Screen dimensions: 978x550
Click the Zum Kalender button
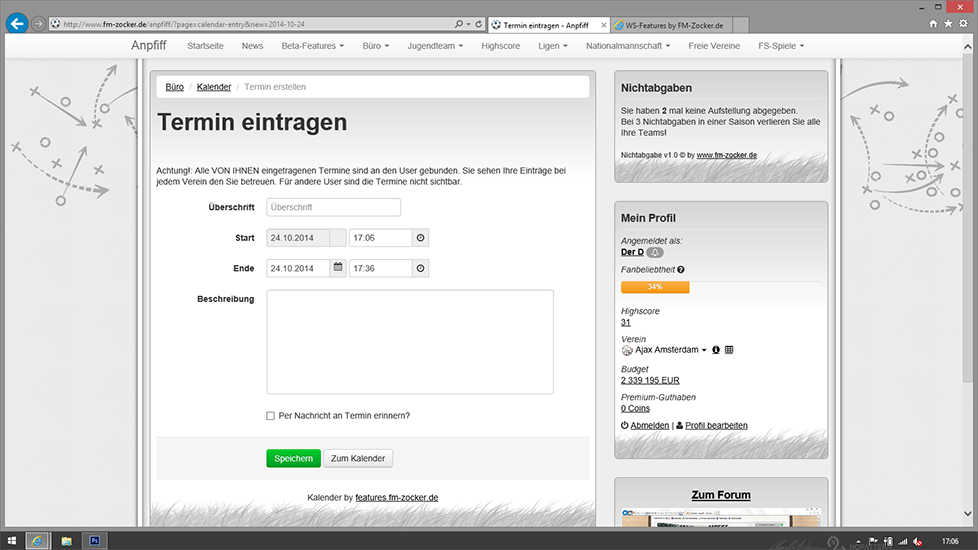tap(359, 458)
